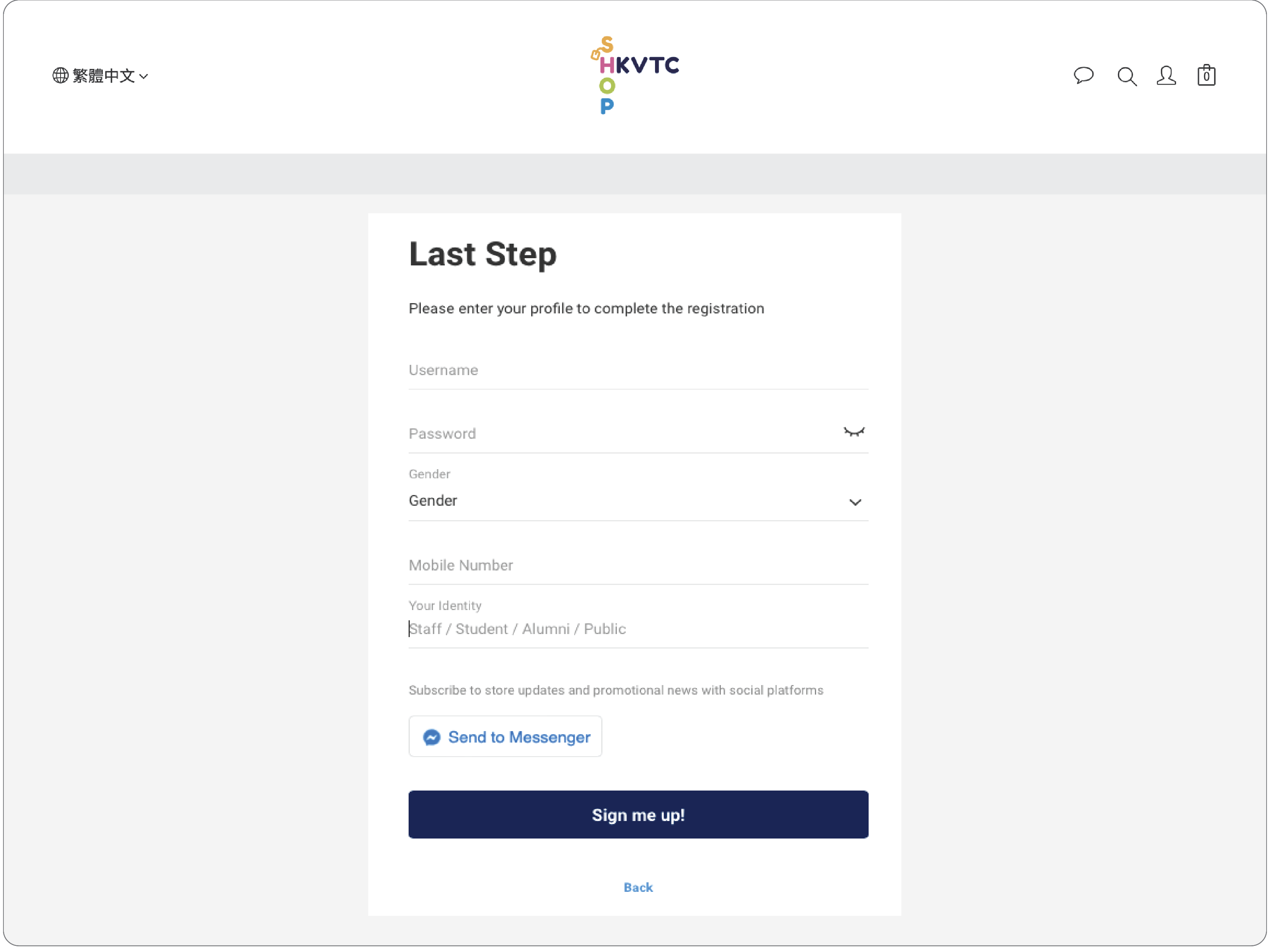Screen dimensions: 1270x952
Task: Select the Mobile Number field
Action: [638, 565]
